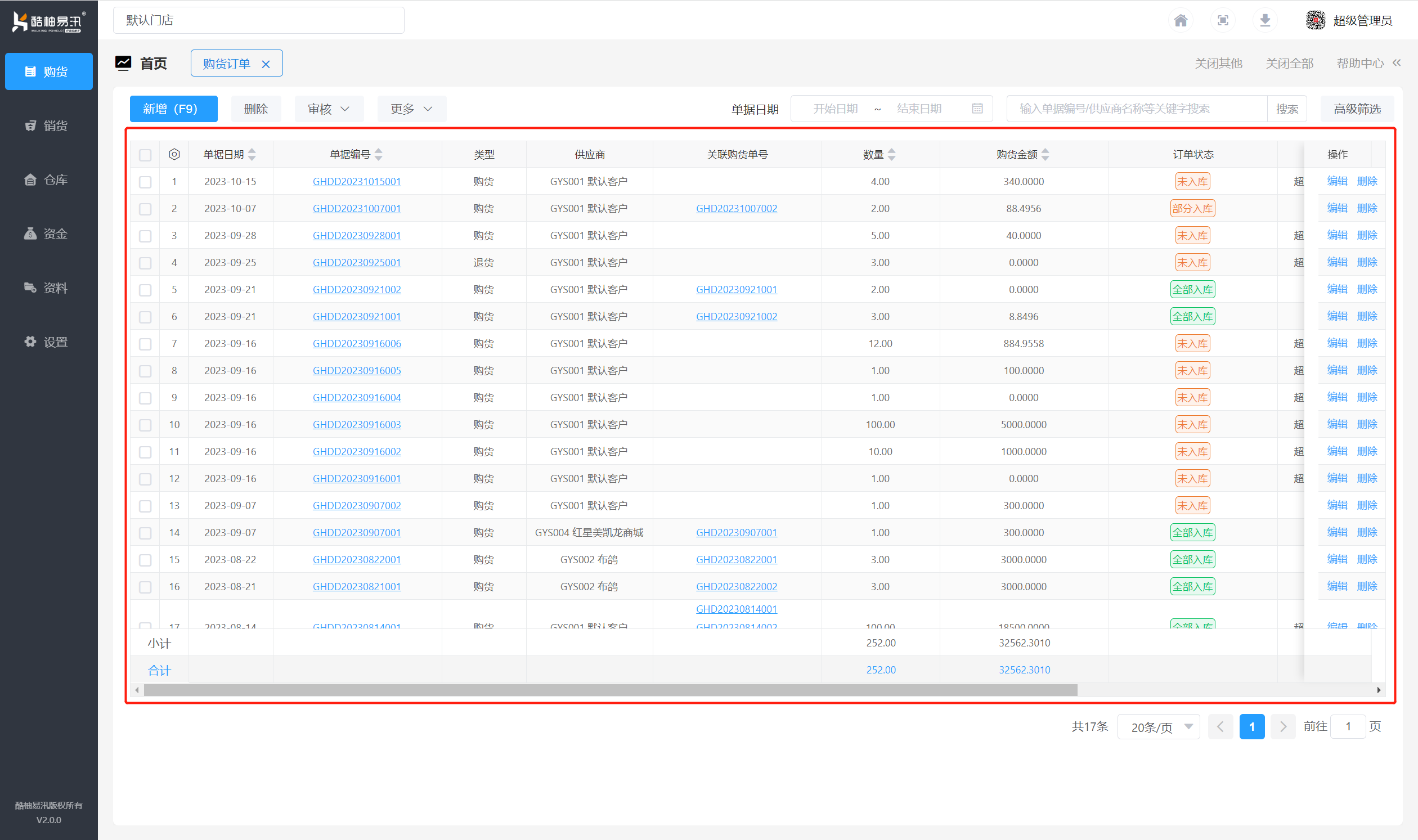
Task: Switch to the 首页 tab
Action: [153, 64]
